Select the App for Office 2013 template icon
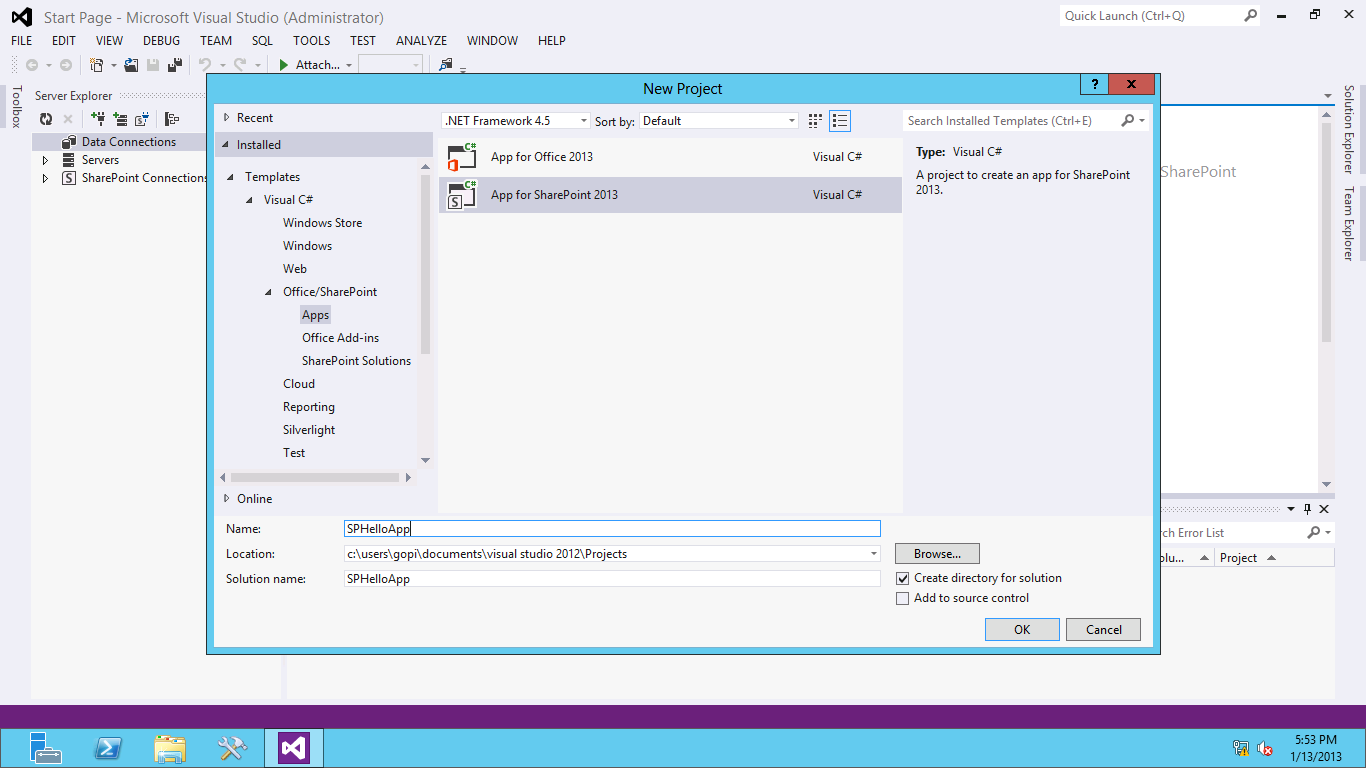 (461, 157)
